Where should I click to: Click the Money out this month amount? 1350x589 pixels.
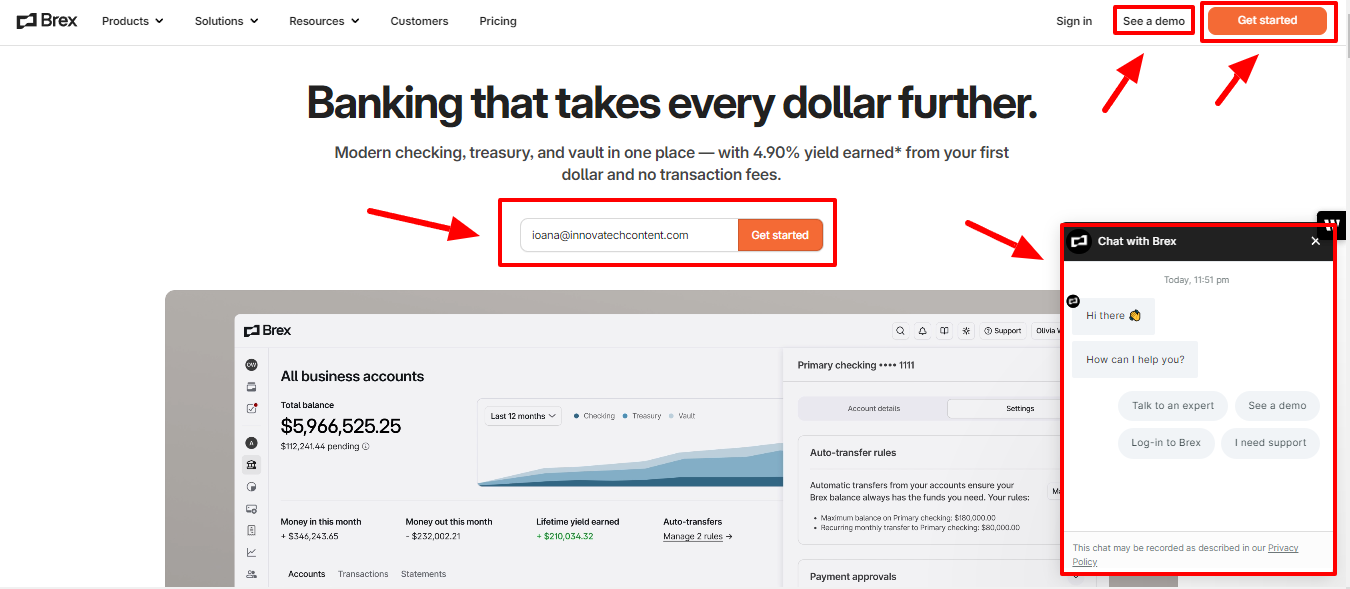tap(435, 536)
